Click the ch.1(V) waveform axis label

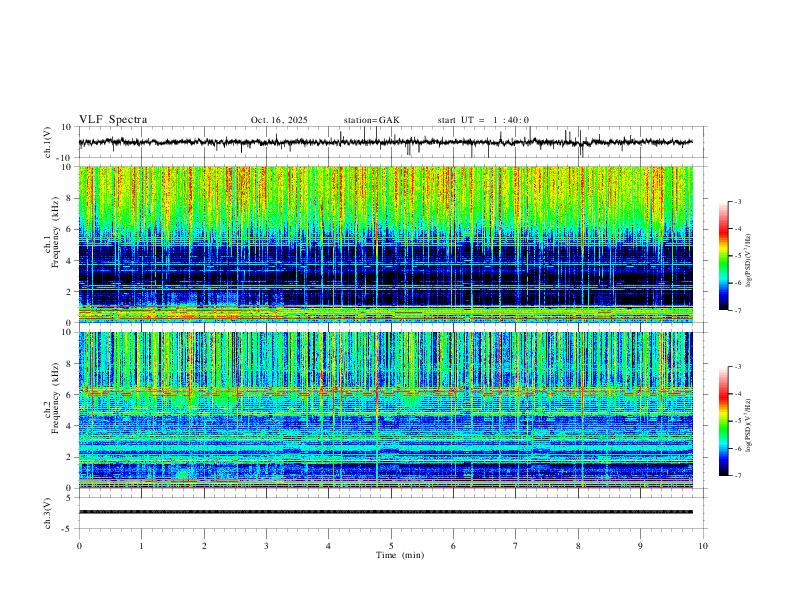click(x=48, y=142)
